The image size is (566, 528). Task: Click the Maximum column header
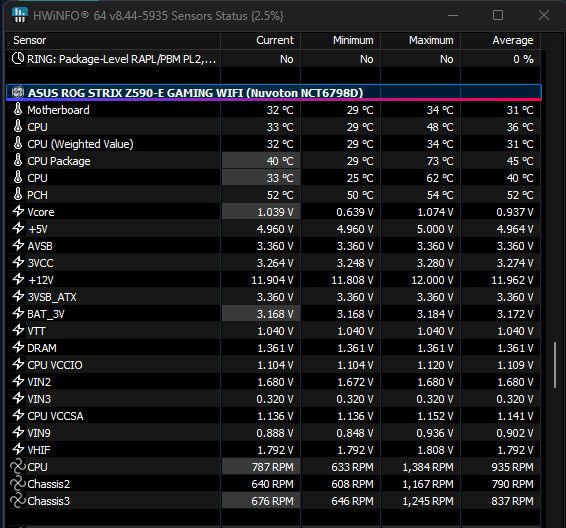[x=421, y=40]
